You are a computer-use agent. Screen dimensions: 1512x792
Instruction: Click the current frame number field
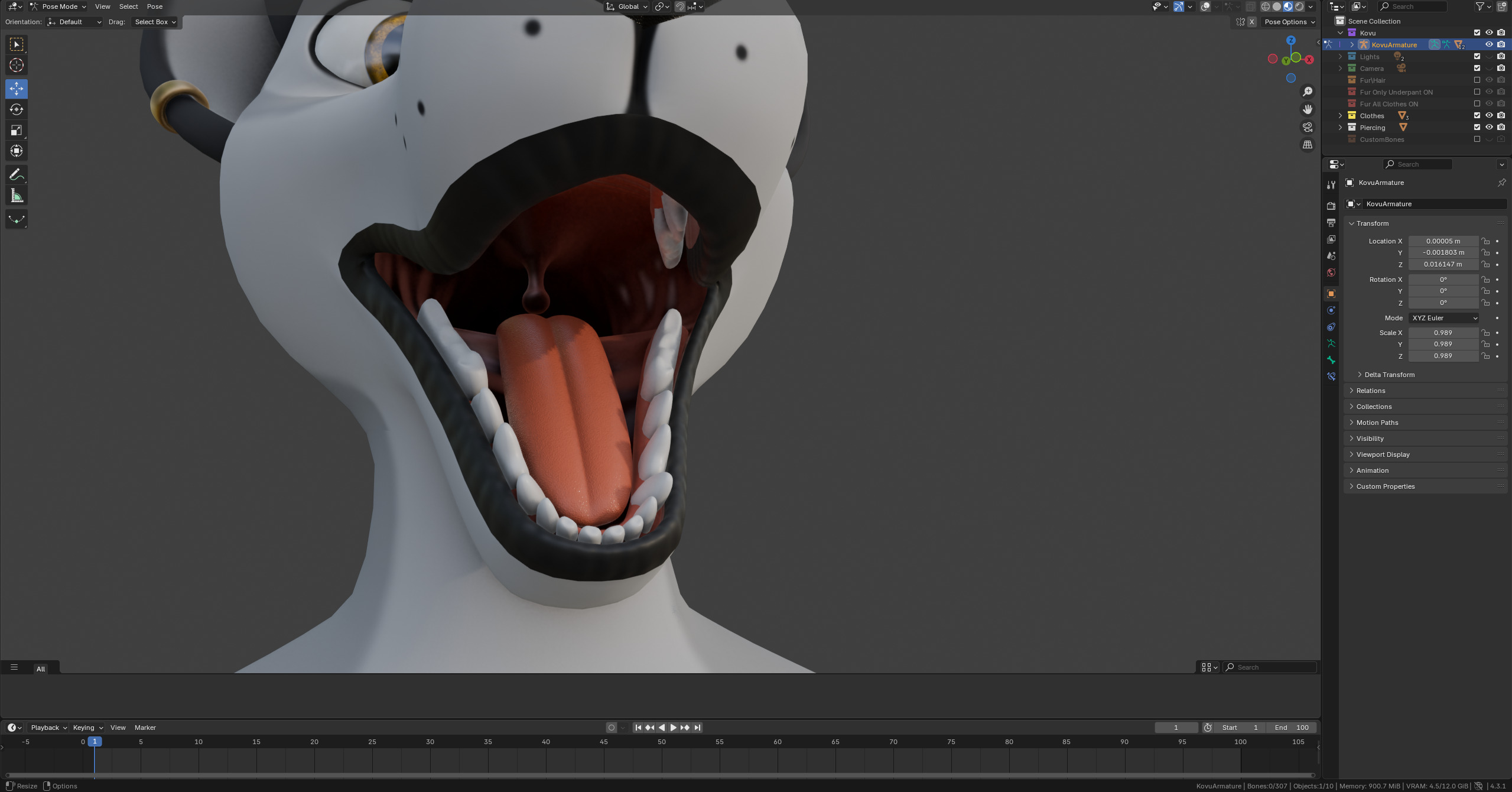1176,728
